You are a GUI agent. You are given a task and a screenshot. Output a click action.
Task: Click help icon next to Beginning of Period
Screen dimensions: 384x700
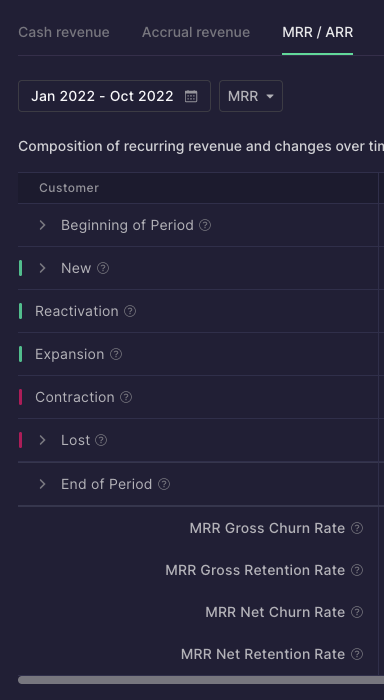(205, 225)
